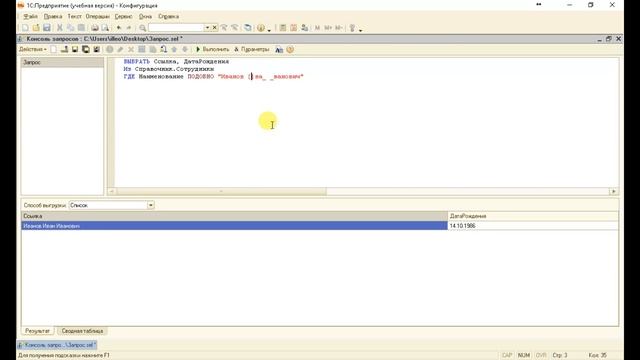The image size is (640, 360).
Task: Click the M+ memory button
Action: click(328, 28)
